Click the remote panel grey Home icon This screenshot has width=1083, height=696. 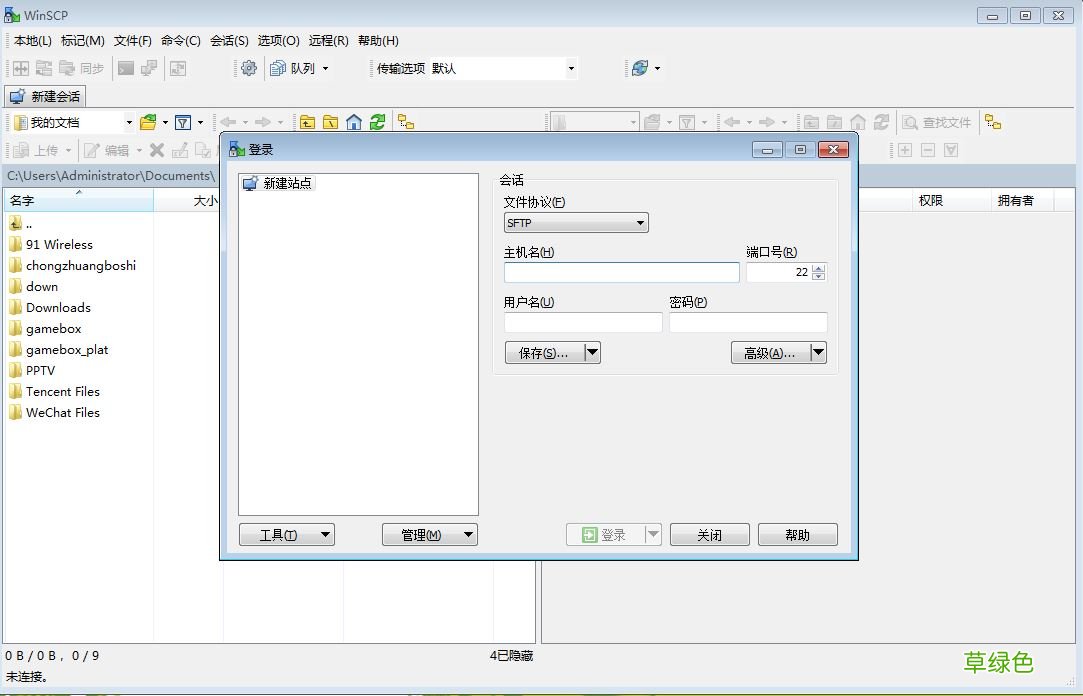(x=858, y=122)
